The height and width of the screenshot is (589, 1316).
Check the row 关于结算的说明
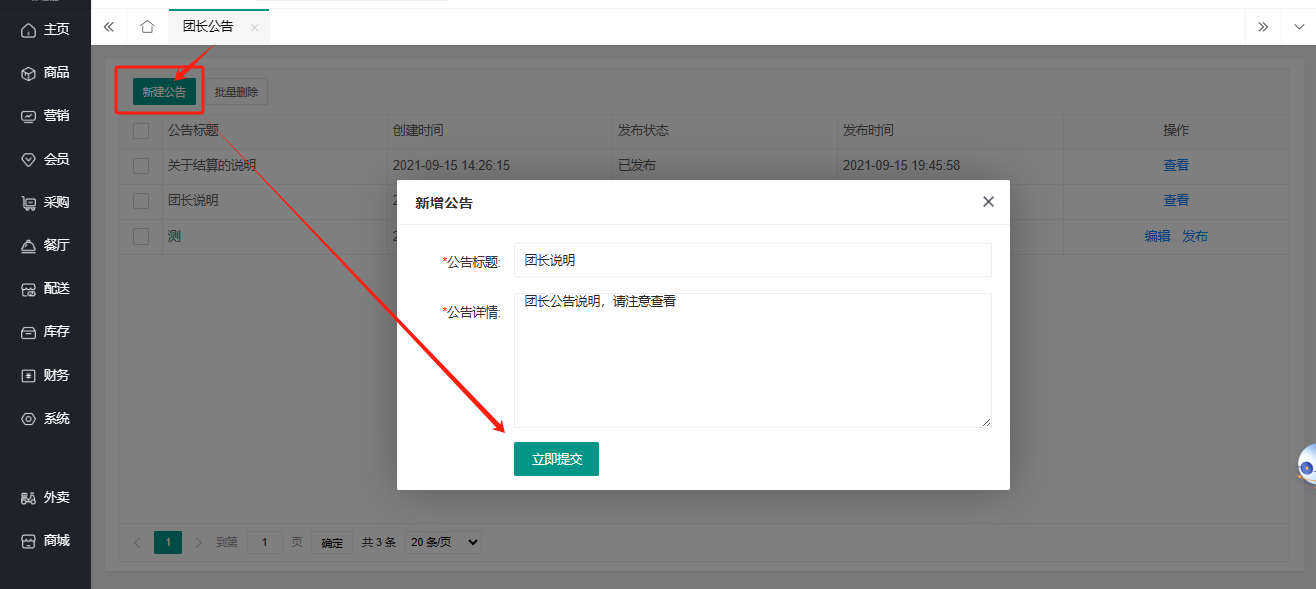coord(141,166)
